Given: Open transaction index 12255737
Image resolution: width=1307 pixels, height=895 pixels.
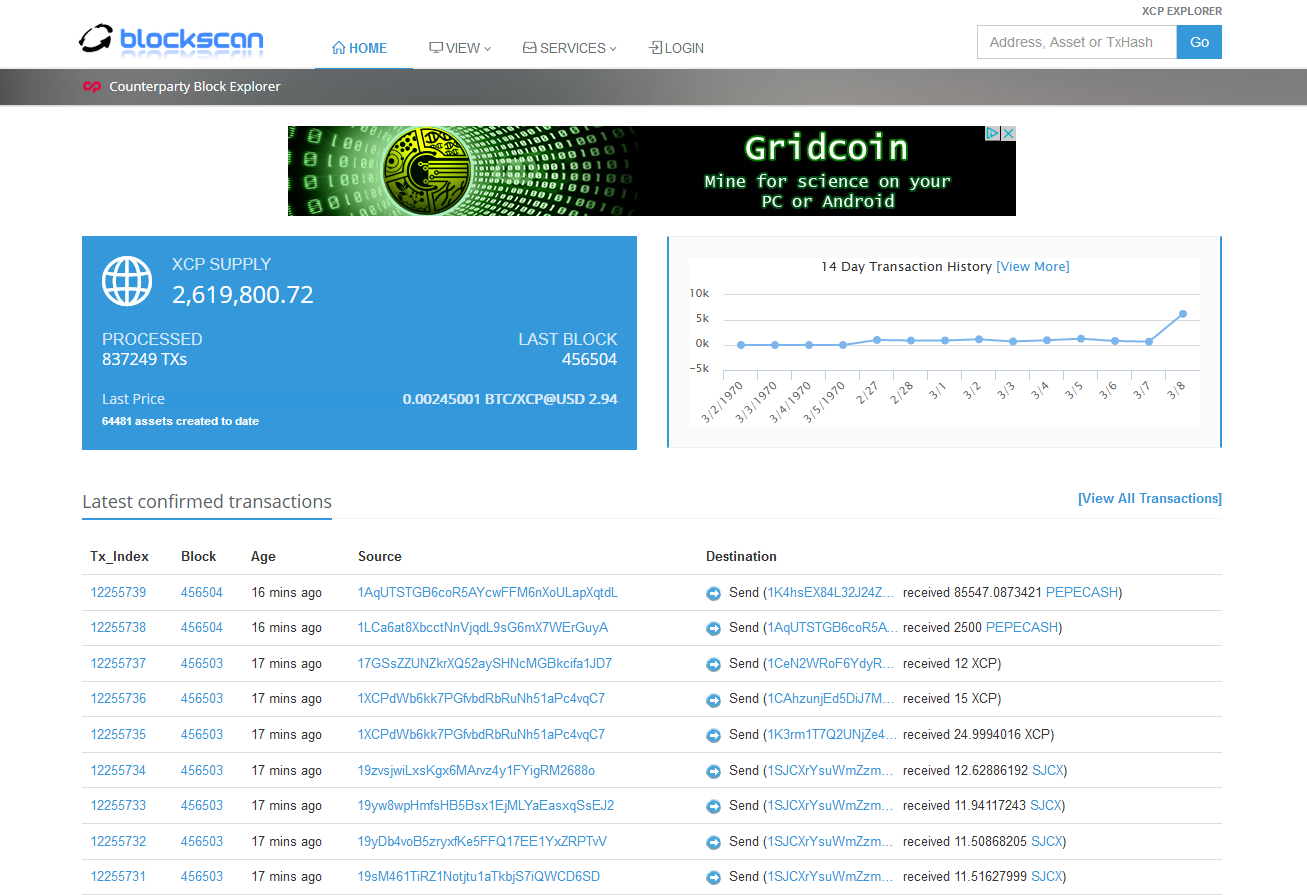Looking at the screenshot, I should pos(118,663).
